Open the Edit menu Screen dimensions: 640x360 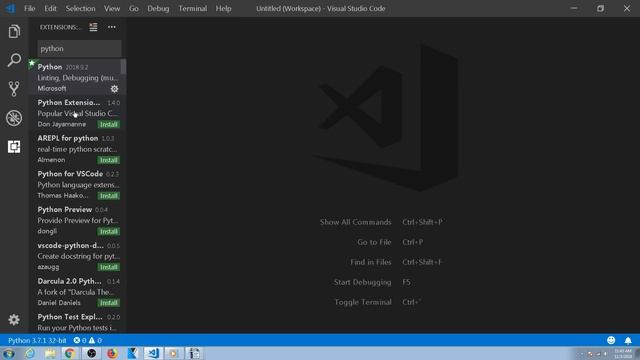51,9
